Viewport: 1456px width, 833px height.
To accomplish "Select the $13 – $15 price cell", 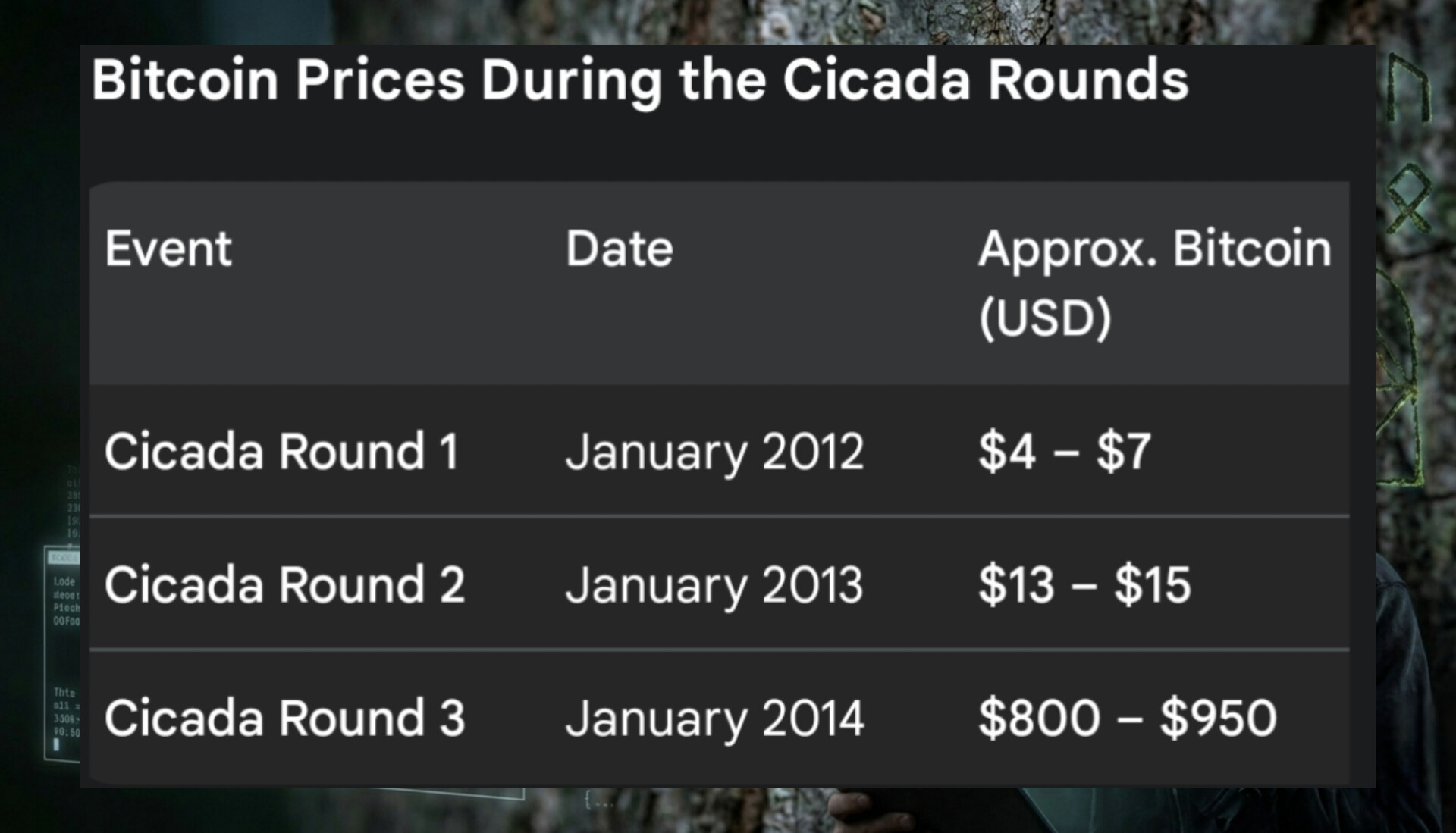I will click(x=1084, y=584).
